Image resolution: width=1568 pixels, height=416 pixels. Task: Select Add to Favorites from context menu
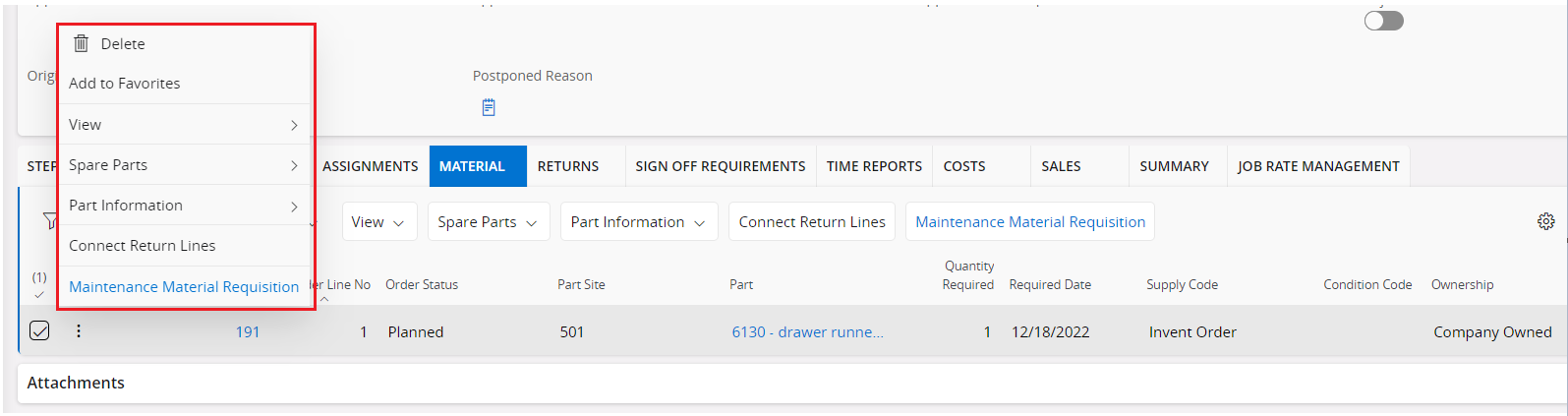pos(125,84)
